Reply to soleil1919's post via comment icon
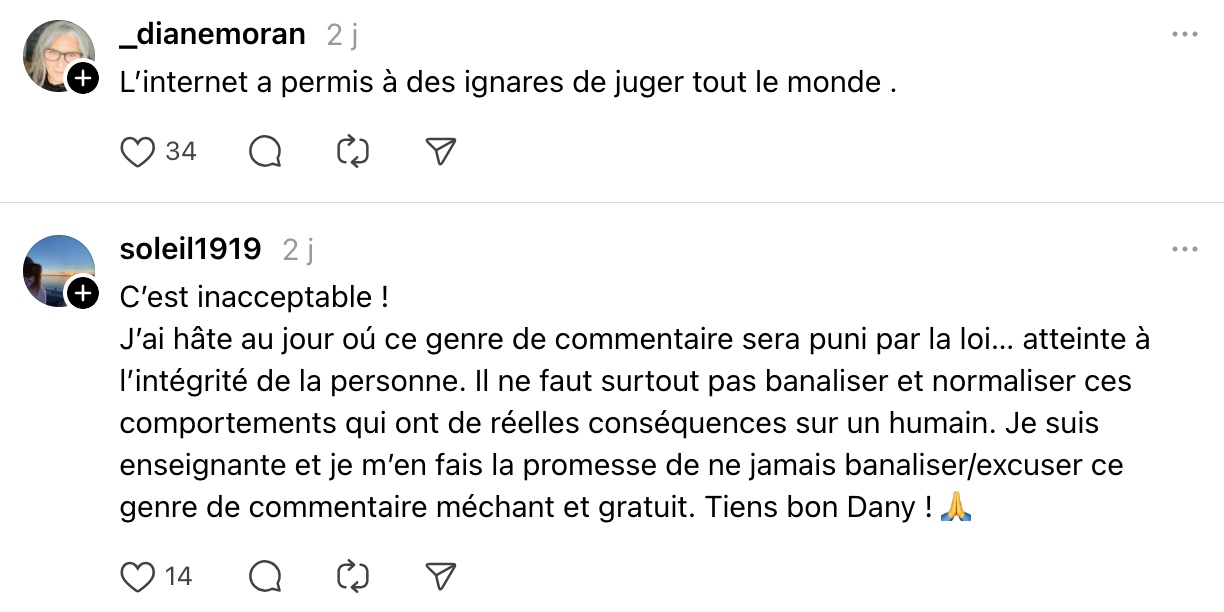This screenshot has height=612, width=1224. click(265, 577)
